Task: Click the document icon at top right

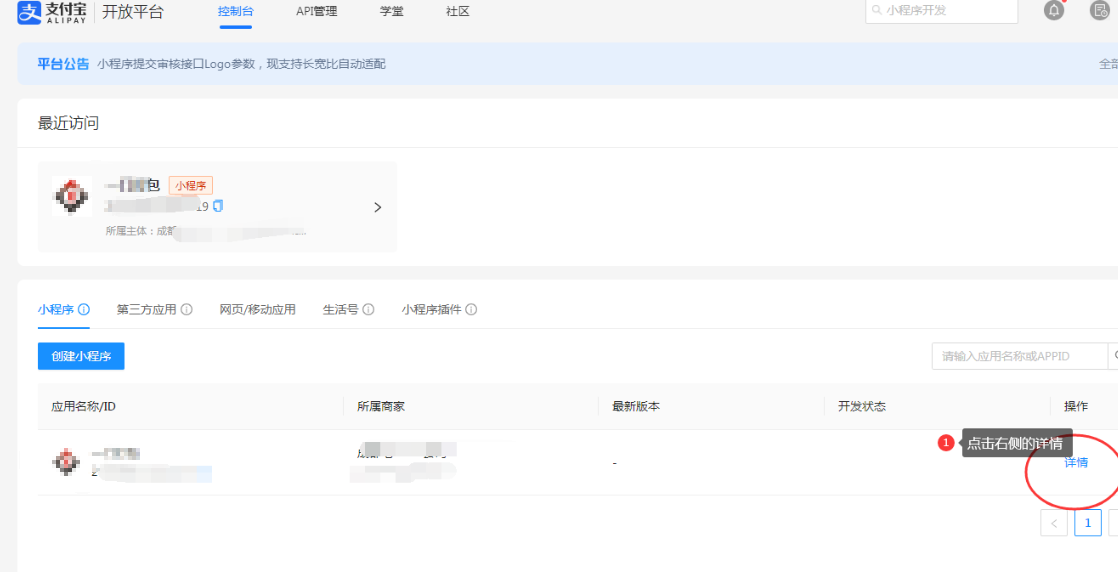Action: tap(1099, 11)
